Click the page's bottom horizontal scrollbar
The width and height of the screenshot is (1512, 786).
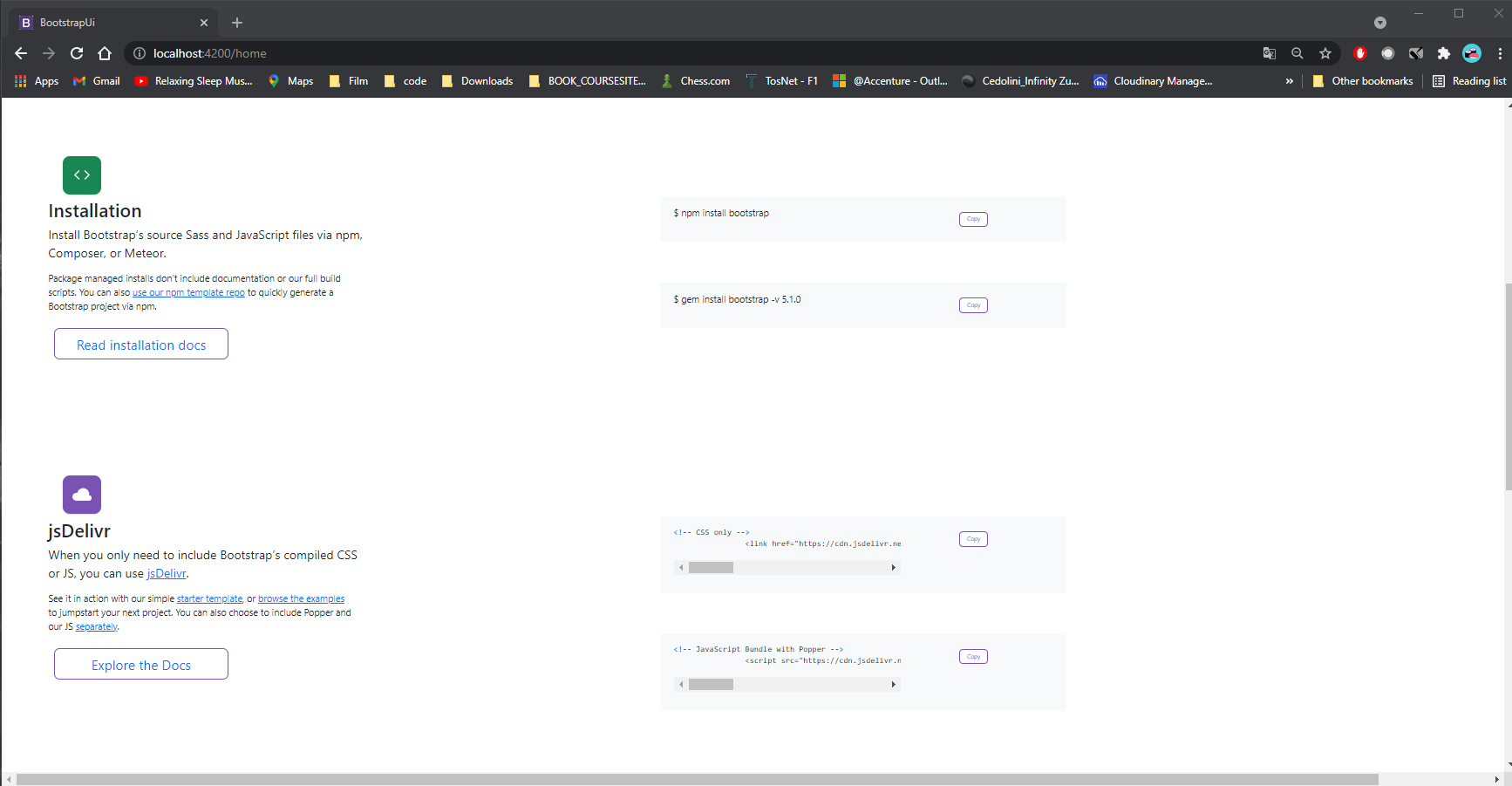point(698,779)
